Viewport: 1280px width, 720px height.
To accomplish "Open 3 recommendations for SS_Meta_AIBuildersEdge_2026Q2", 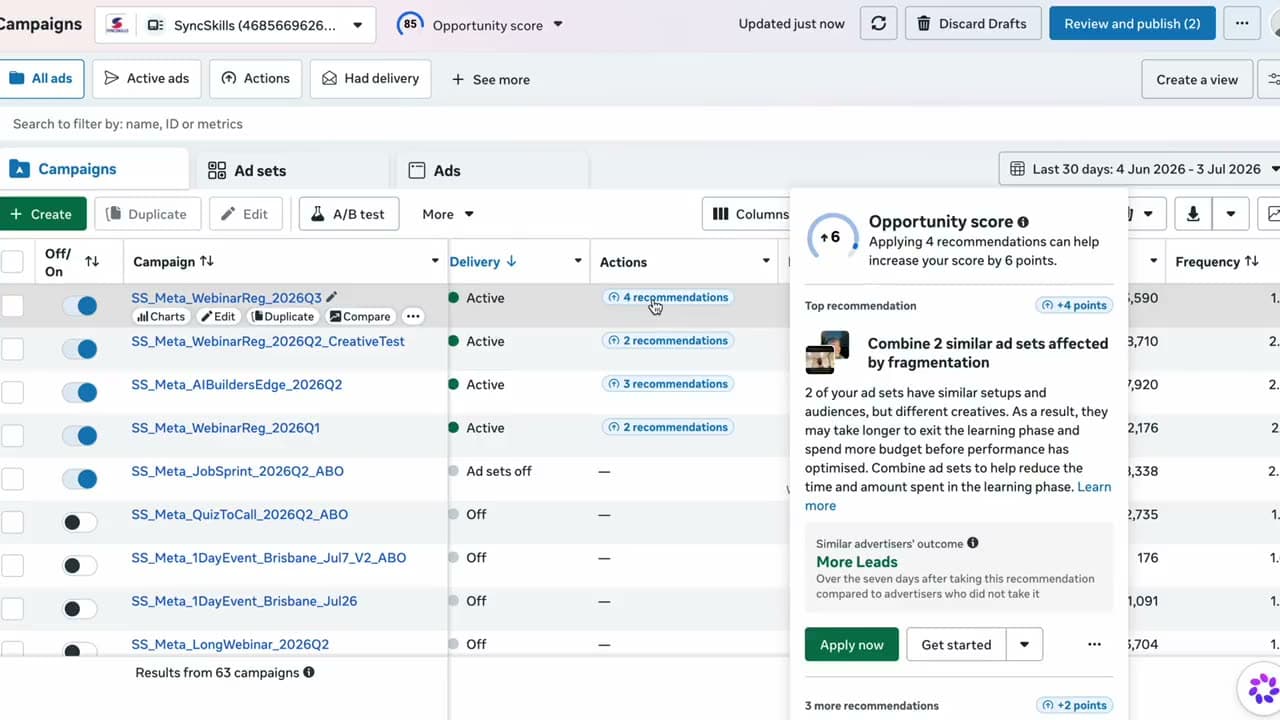I will pyautogui.click(x=668, y=384).
